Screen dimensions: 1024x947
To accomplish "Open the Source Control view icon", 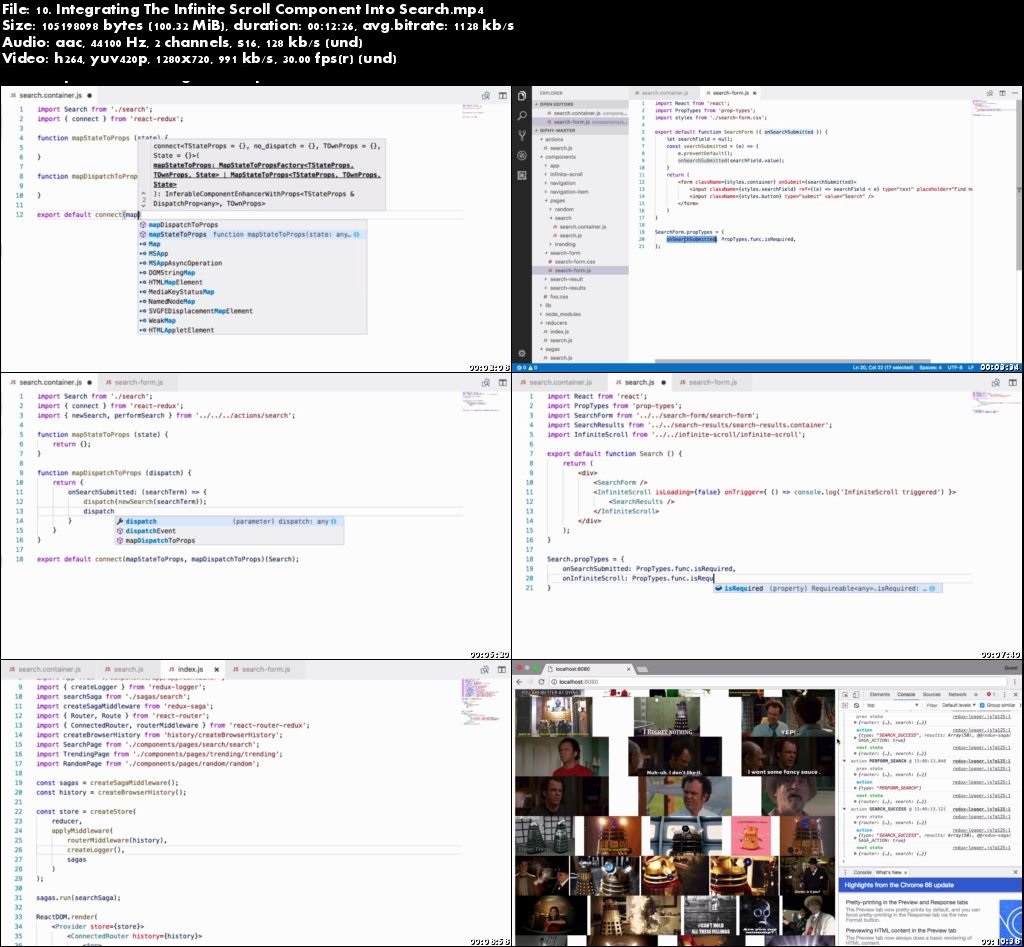I will [521, 136].
